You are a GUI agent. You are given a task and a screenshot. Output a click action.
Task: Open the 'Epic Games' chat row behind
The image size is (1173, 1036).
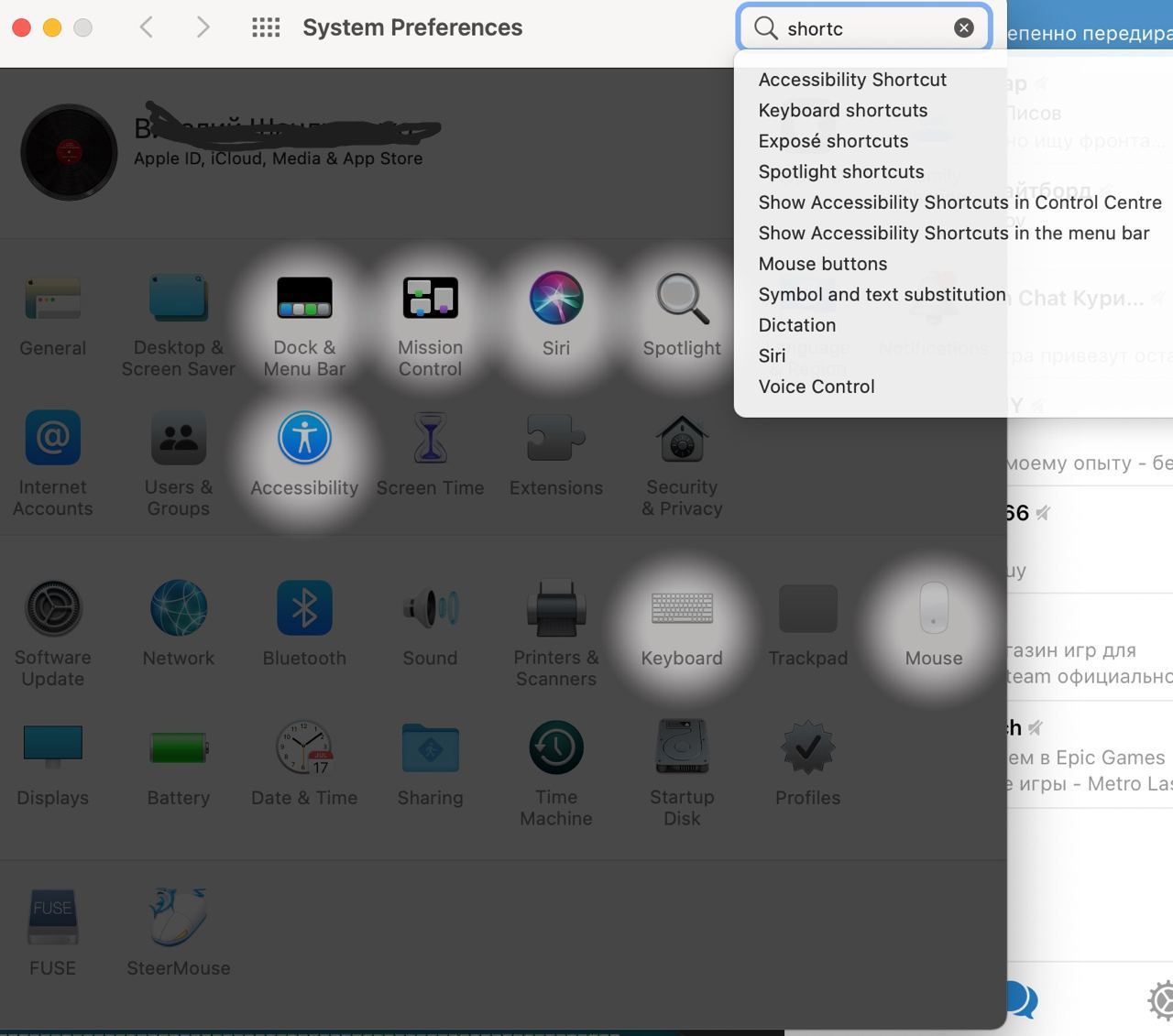coord(1090,755)
